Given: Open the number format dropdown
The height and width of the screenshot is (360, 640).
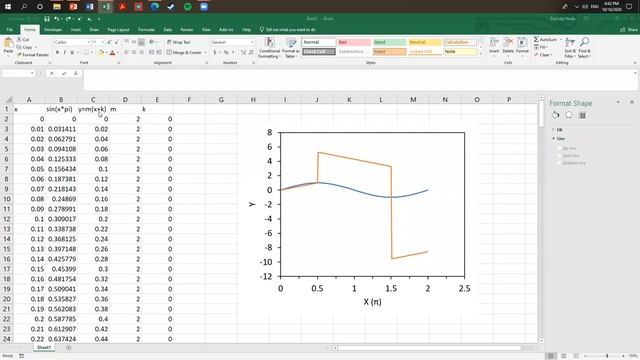Looking at the screenshot, I should click(x=251, y=42).
